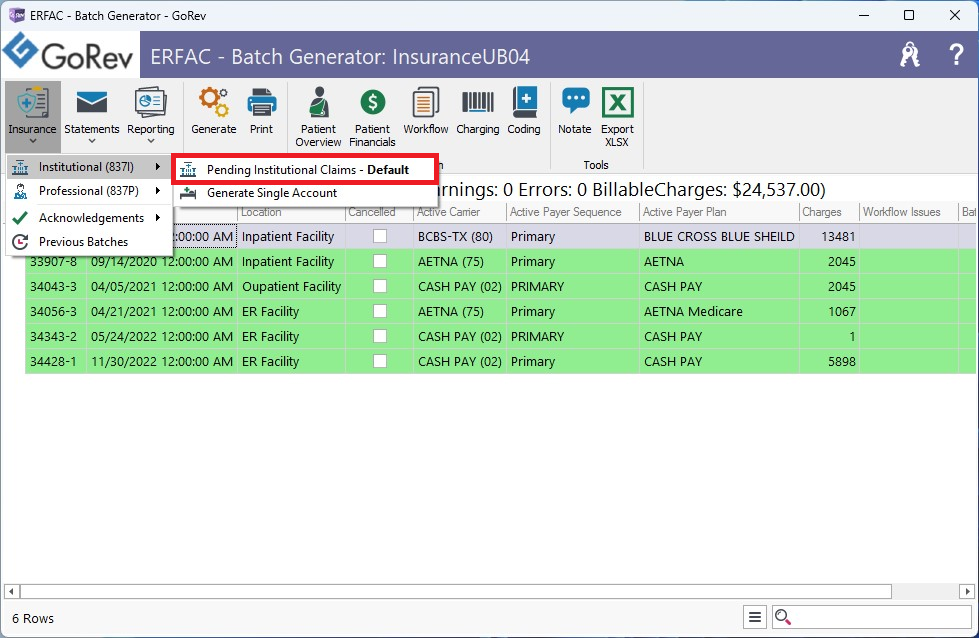Click the search magnifier icon

point(782,617)
